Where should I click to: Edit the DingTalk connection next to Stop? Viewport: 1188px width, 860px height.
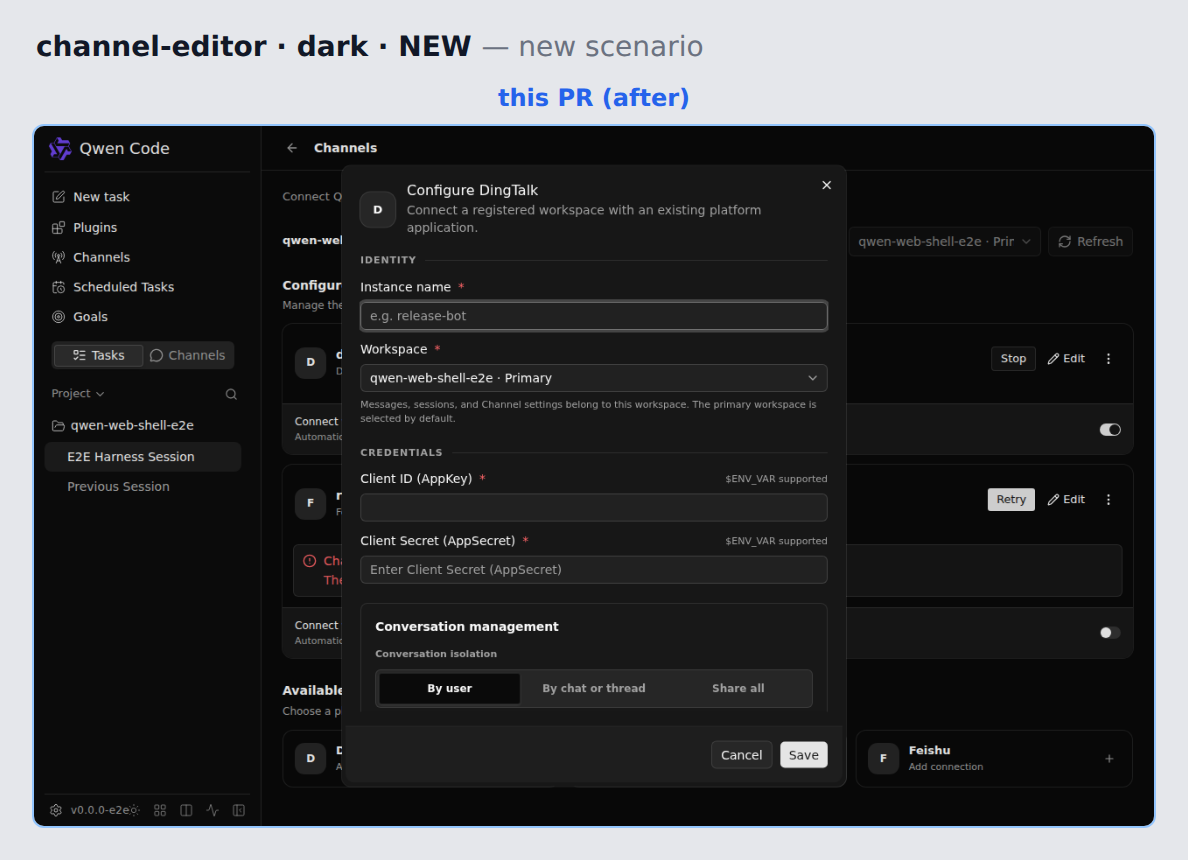pyautogui.click(x=1066, y=358)
